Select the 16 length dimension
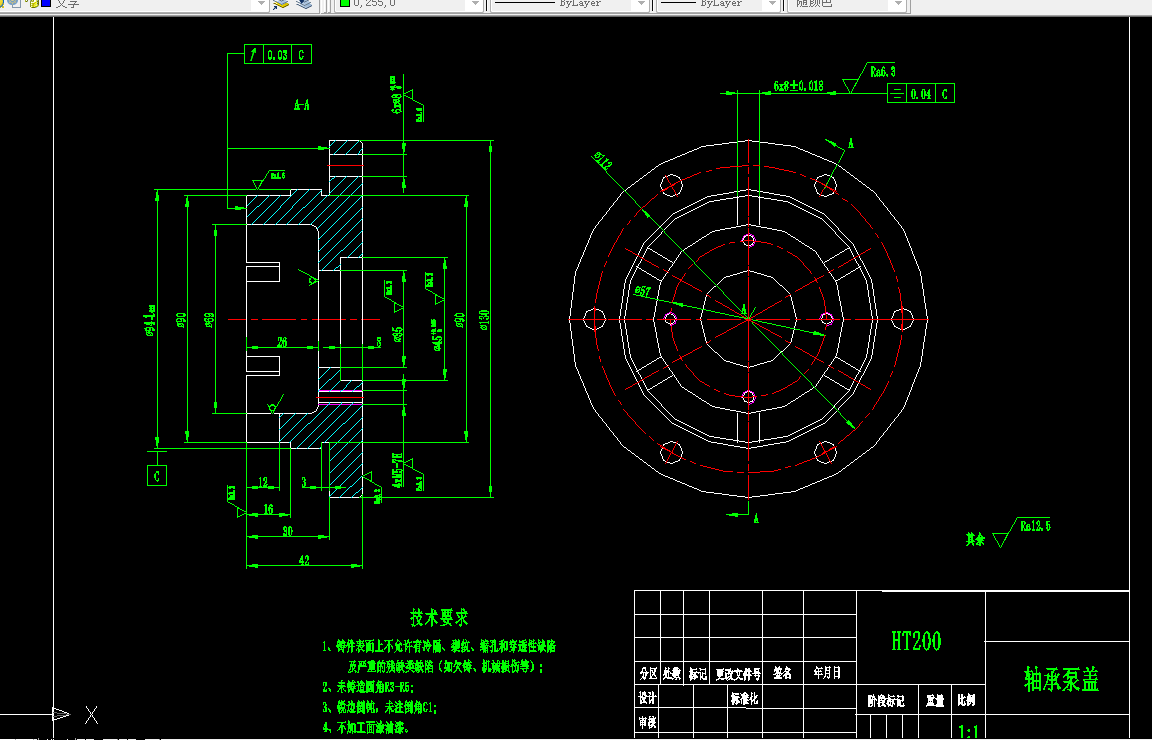 pos(268,509)
